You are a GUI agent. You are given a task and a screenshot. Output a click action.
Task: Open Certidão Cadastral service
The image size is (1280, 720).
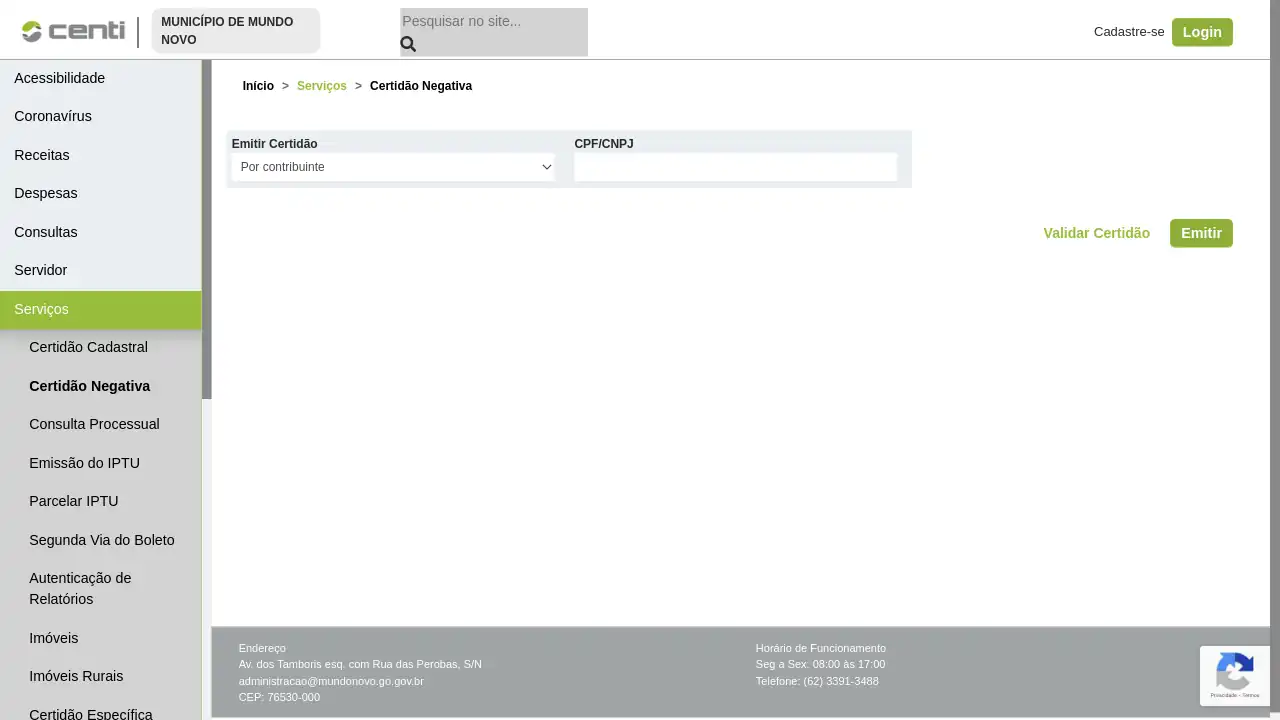[x=88, y=347]
